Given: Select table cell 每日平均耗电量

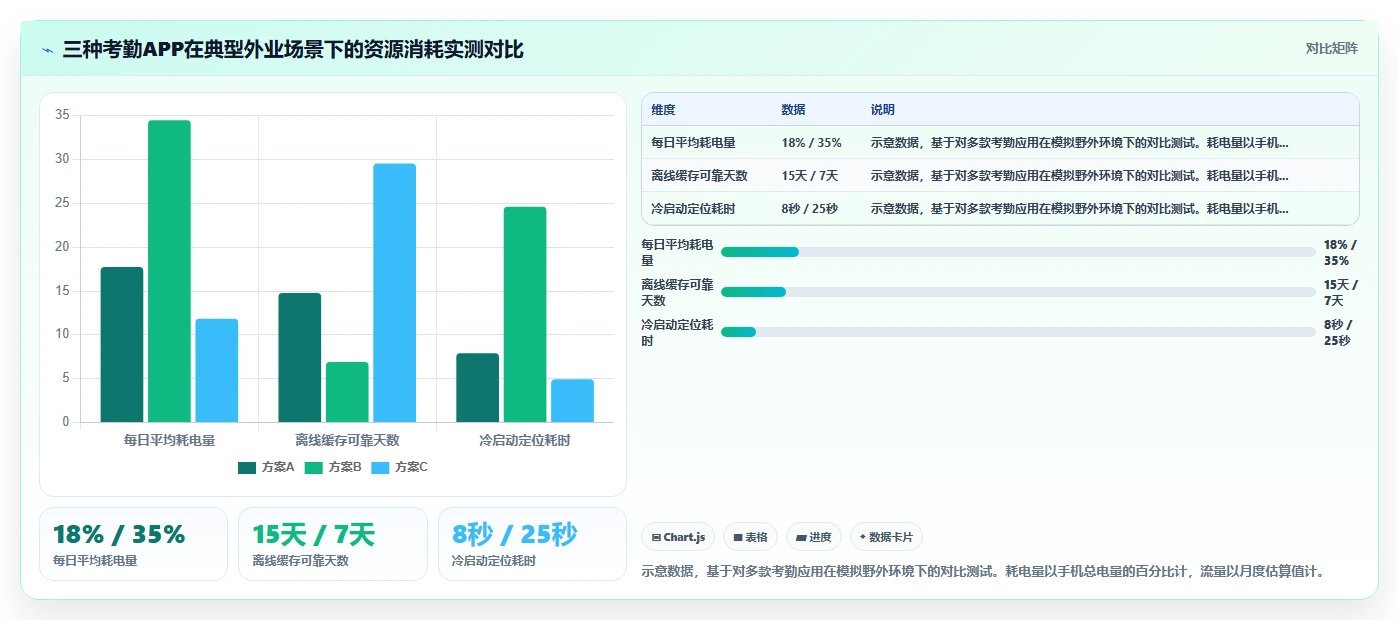Looking at the screenshot, I should tap(693, 143).
